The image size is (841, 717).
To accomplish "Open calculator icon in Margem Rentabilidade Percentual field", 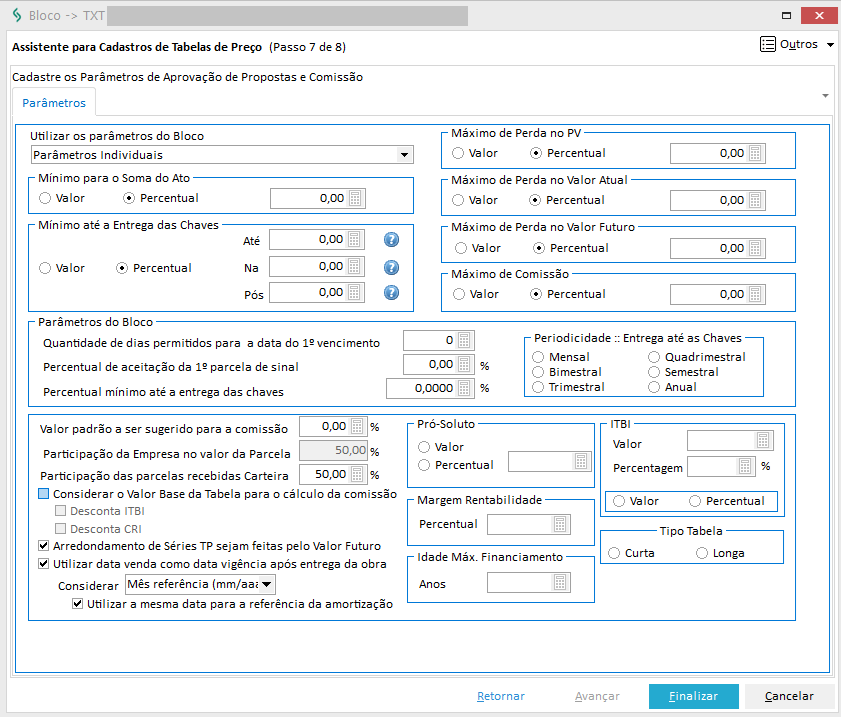I will (x=560, y=524).
